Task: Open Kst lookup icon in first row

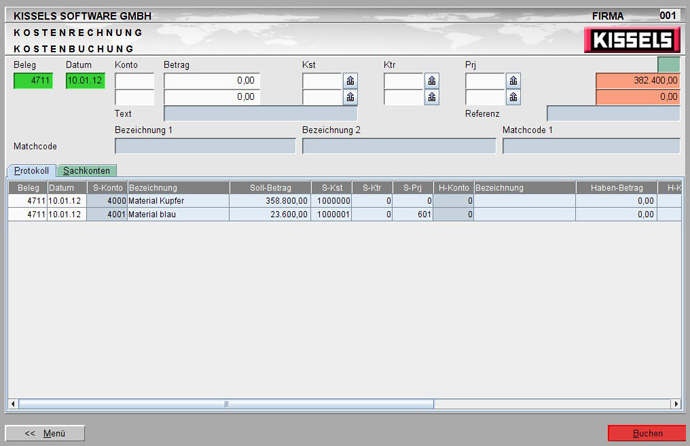Action: click(x=350, y=80)
